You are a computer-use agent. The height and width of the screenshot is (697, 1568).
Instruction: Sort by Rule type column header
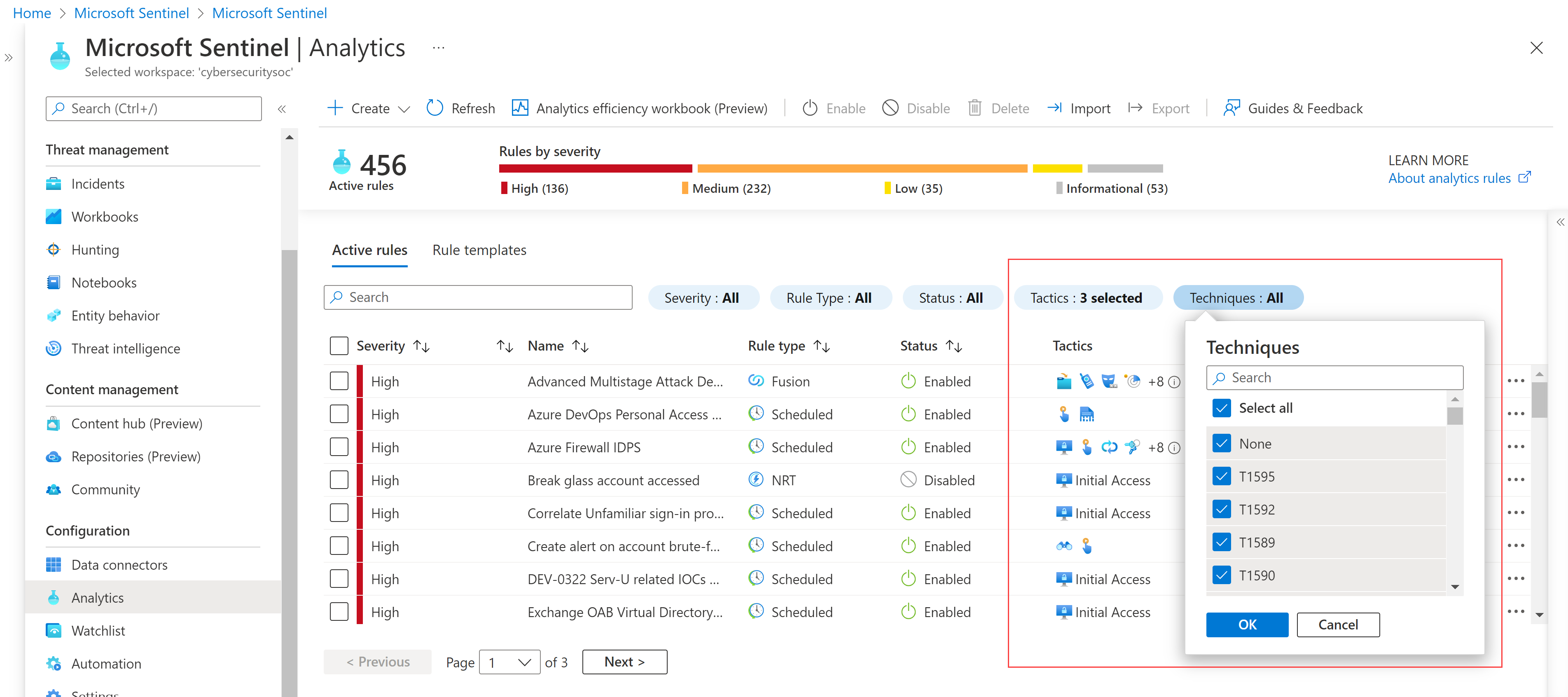click(x=789, y=346)
